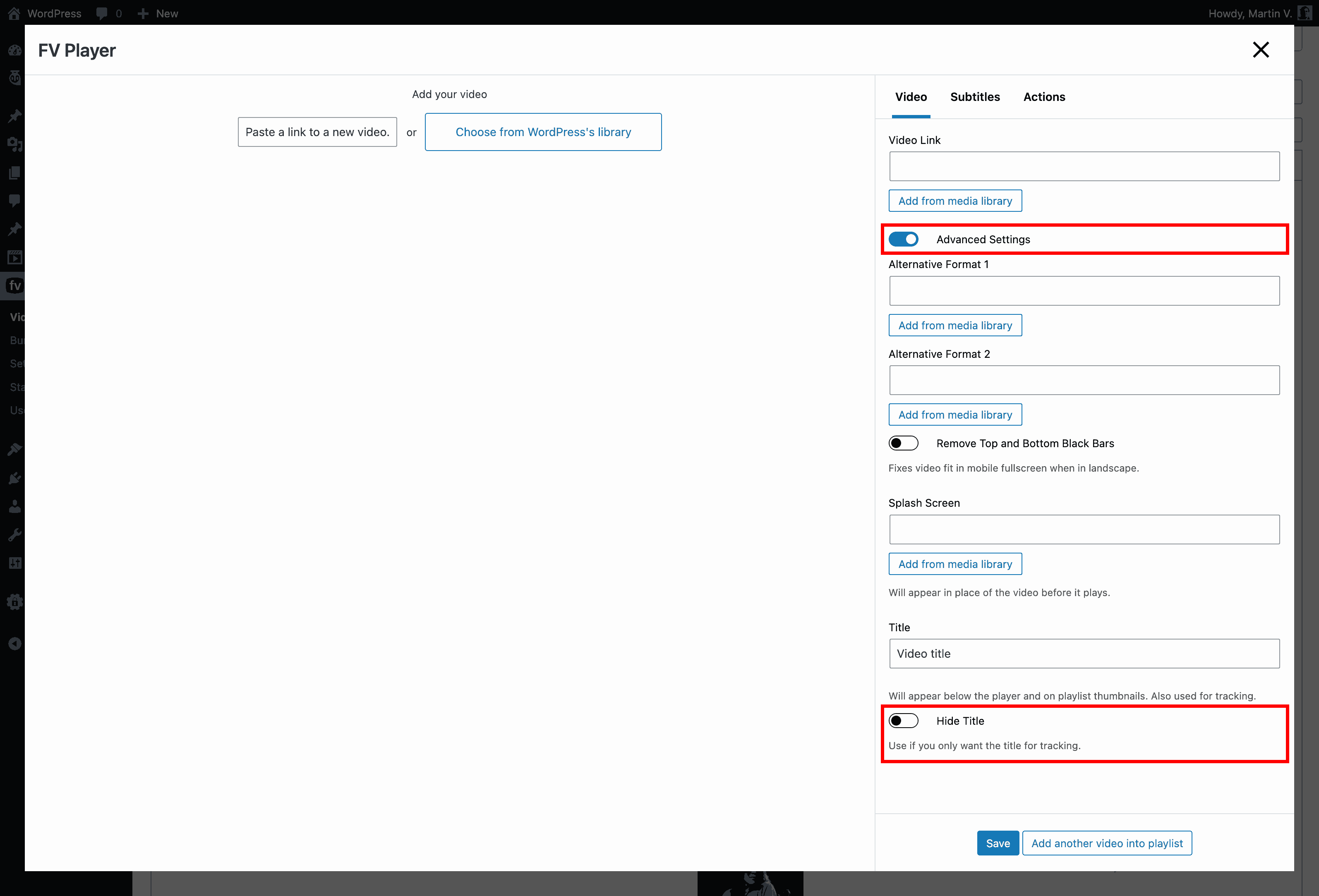
Task: Focus the Alternative Format 1 input
Action: (x=1084, y=291)
